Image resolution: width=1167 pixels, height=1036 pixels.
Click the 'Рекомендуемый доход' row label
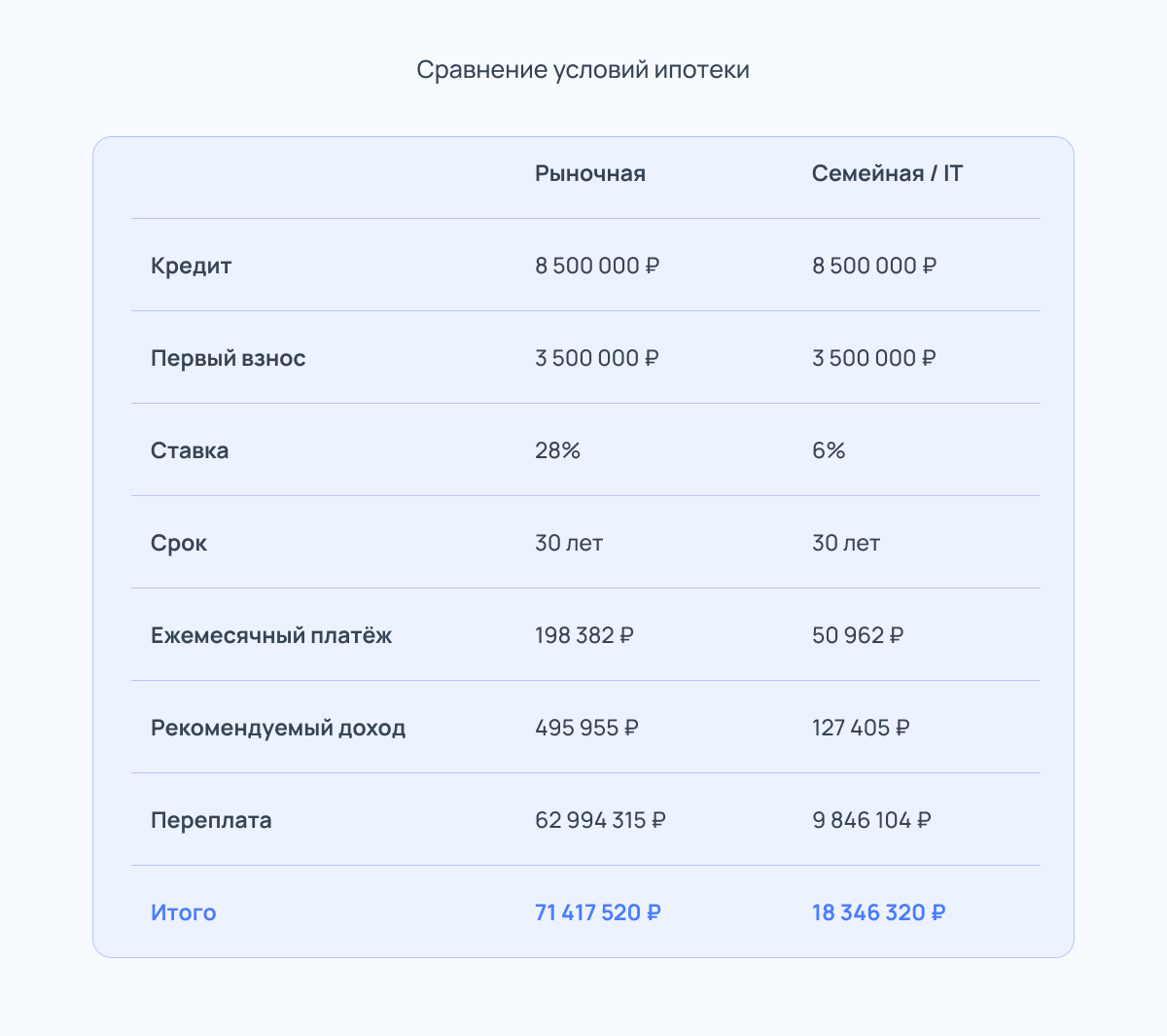point(278,728)
